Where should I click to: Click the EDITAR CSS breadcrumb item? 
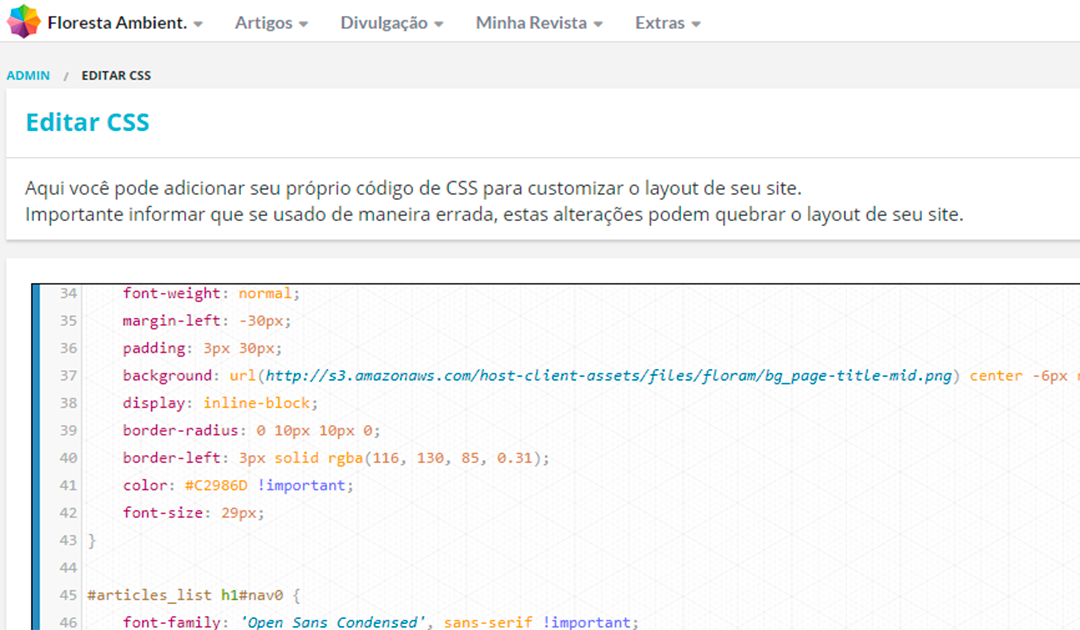116,76
